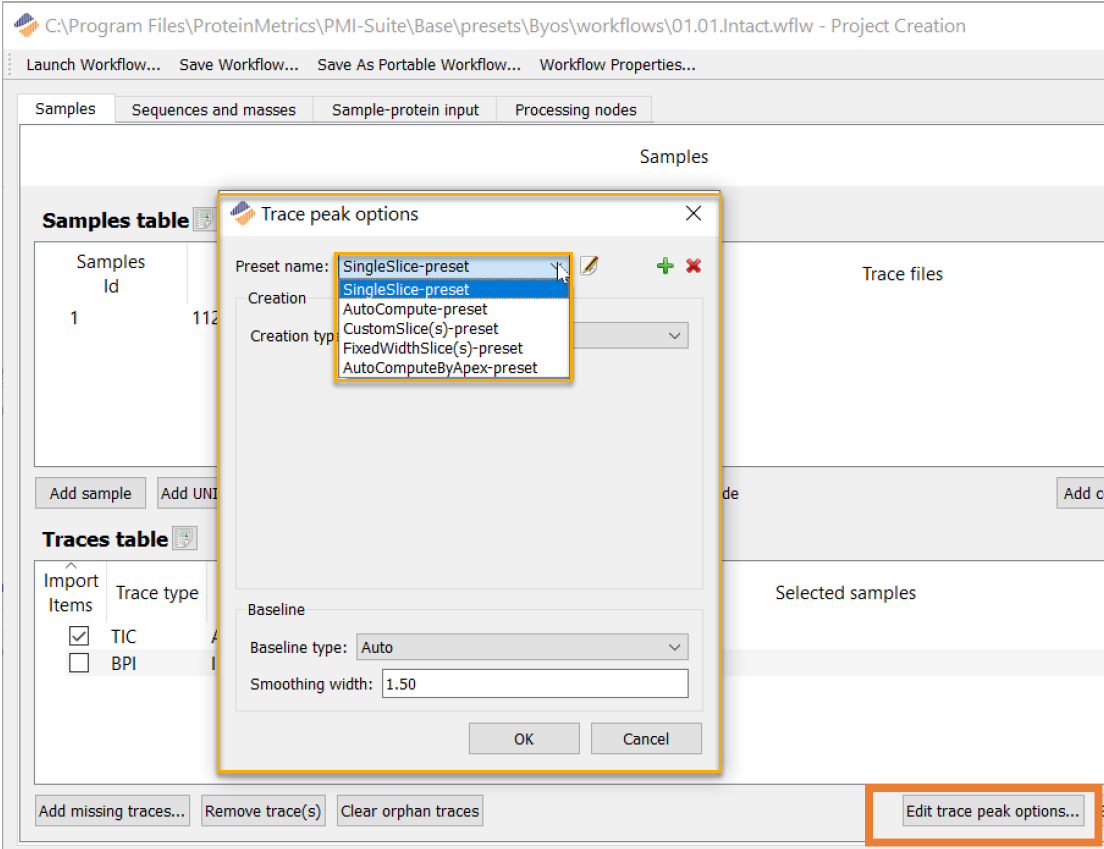Open Launch Workflow menu item

click(x=94, y=65)
